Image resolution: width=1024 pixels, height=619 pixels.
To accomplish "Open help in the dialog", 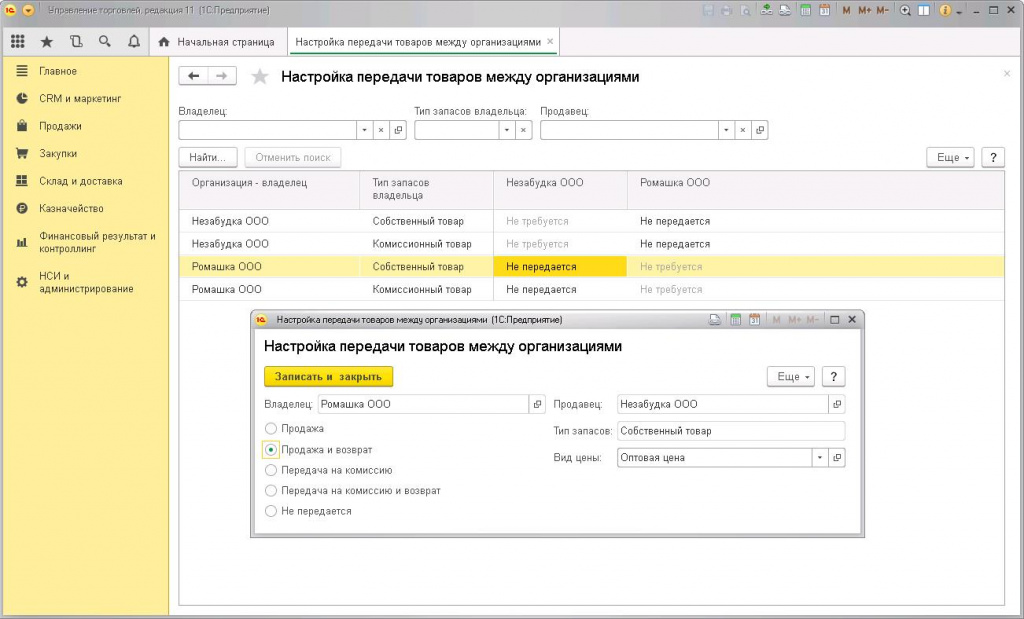I will coord(833,377).
